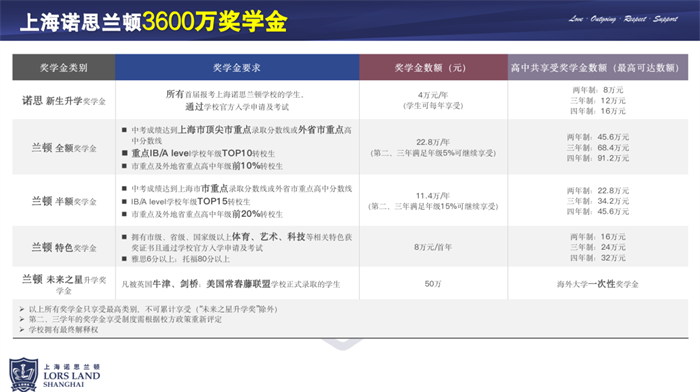
Task: Click the Love Outgoing Respect Support slogan
Action: [623, 19]
